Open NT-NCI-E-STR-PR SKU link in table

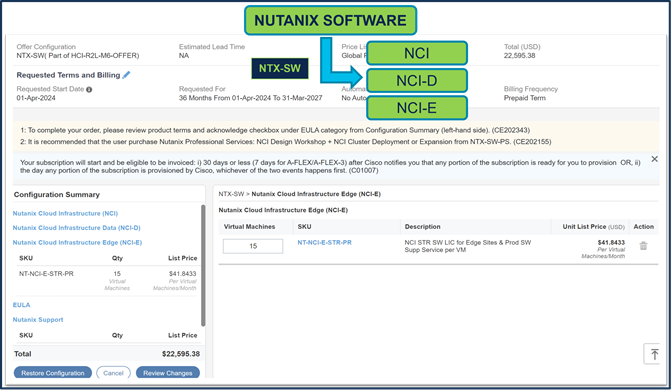324,242
